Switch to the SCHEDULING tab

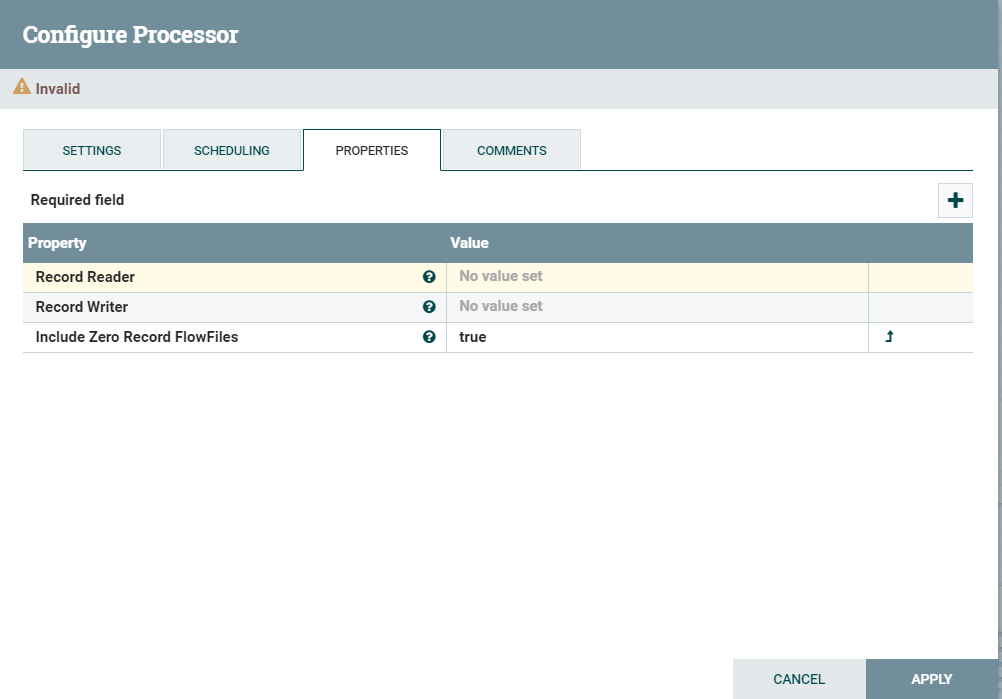pos(232,150)
